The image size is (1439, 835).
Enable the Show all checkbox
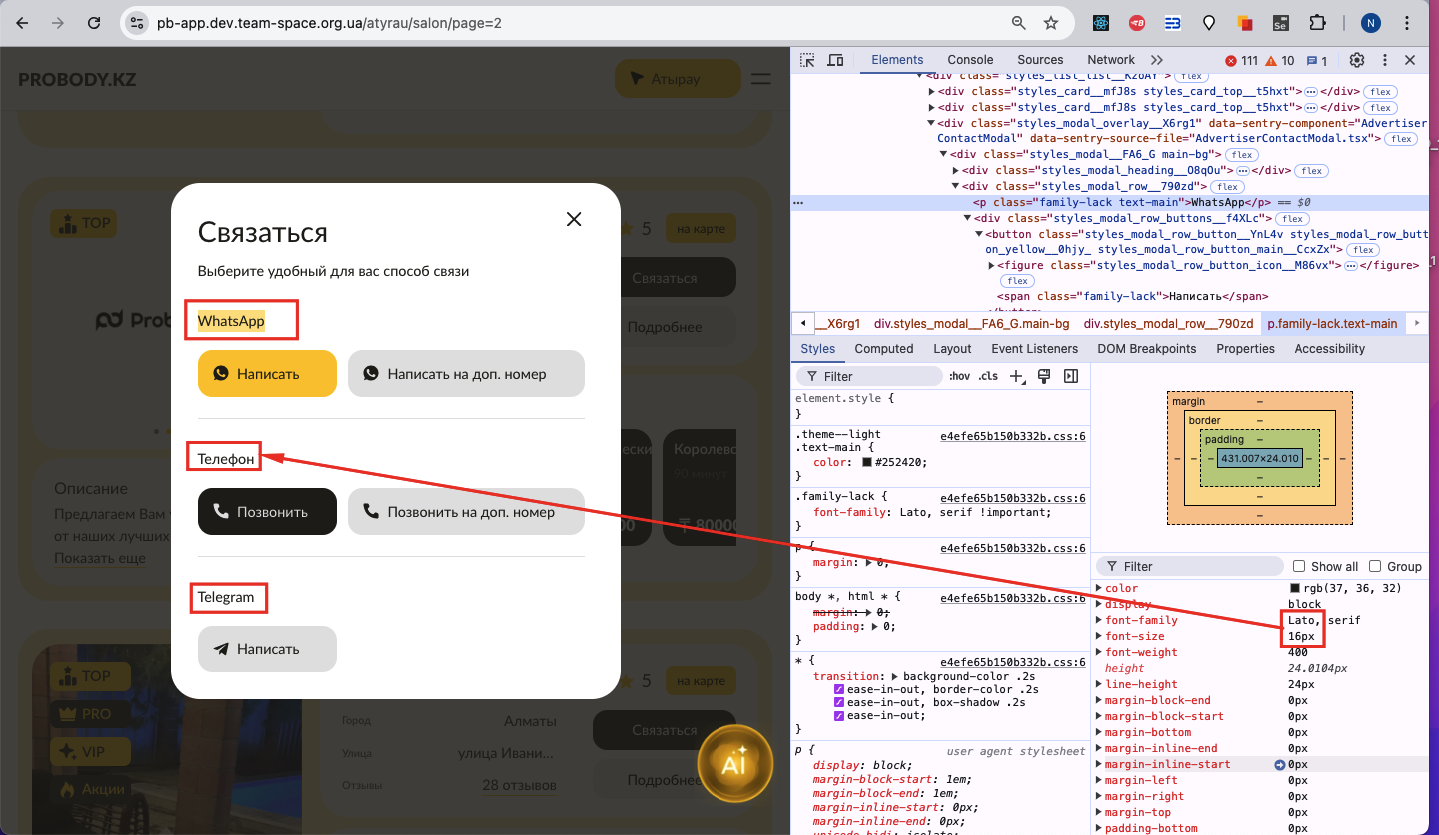(x=1299, y=566)
